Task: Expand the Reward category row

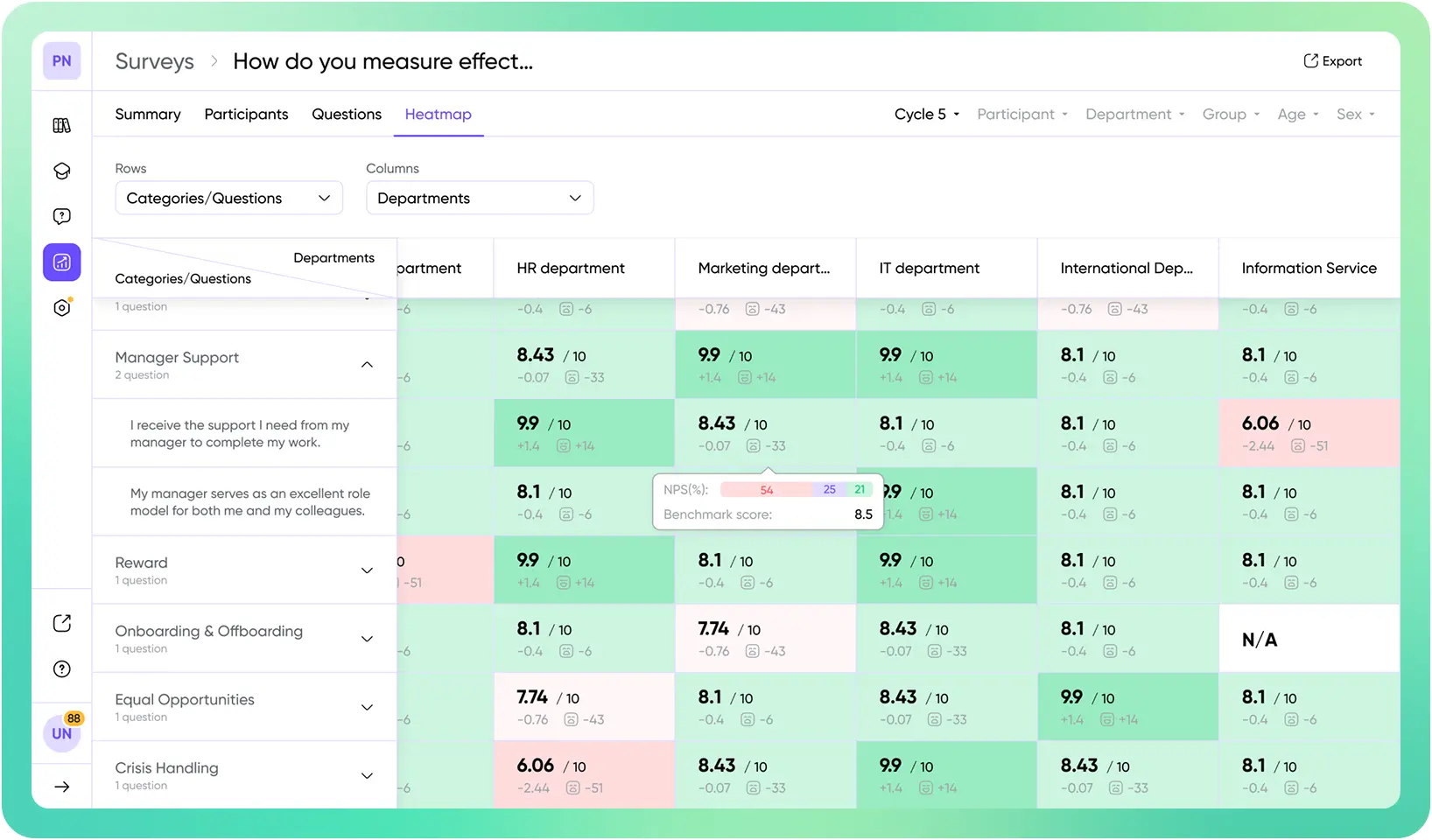Action: tap(367, 570)
